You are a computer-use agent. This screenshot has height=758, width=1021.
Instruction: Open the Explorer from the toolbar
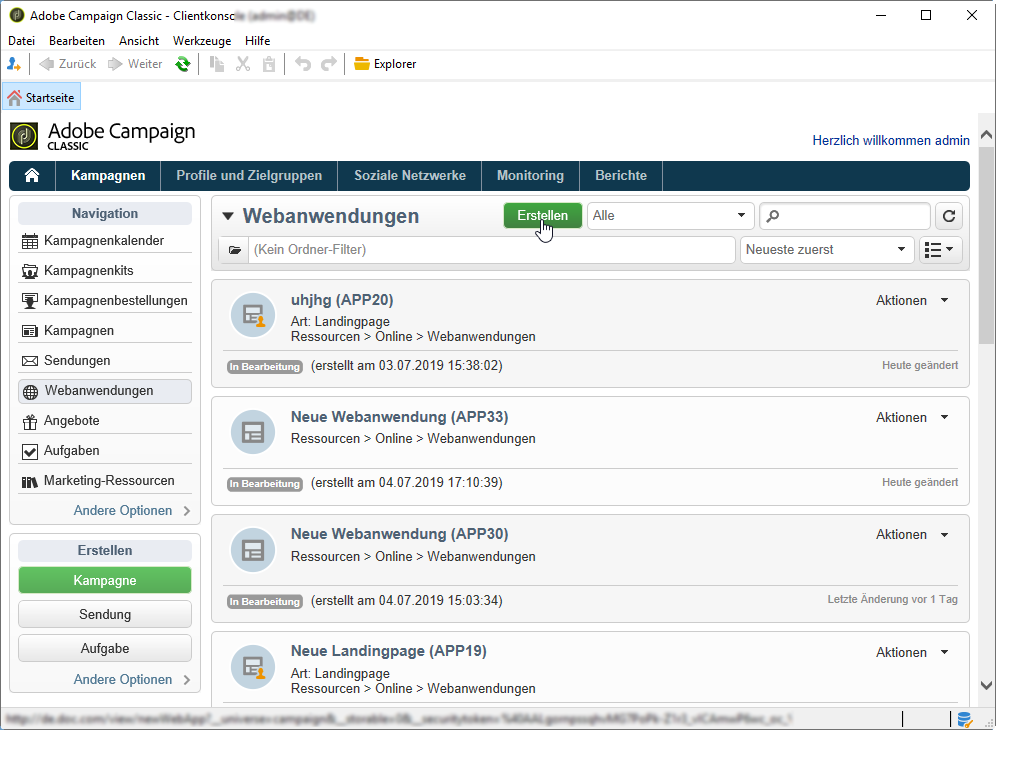tap(385, 64)
